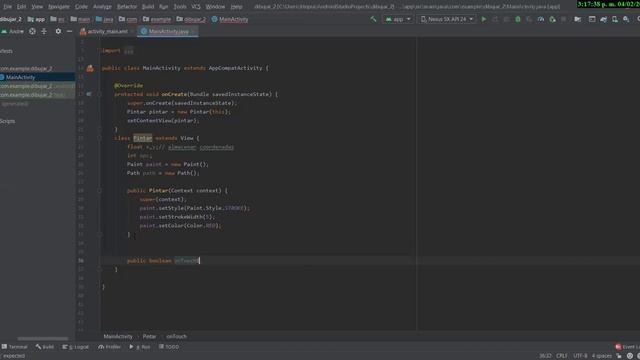Screen dimensions: 640x360
Task: Click the Apply Changes icon beside the Run button
Action: [495, 19]
